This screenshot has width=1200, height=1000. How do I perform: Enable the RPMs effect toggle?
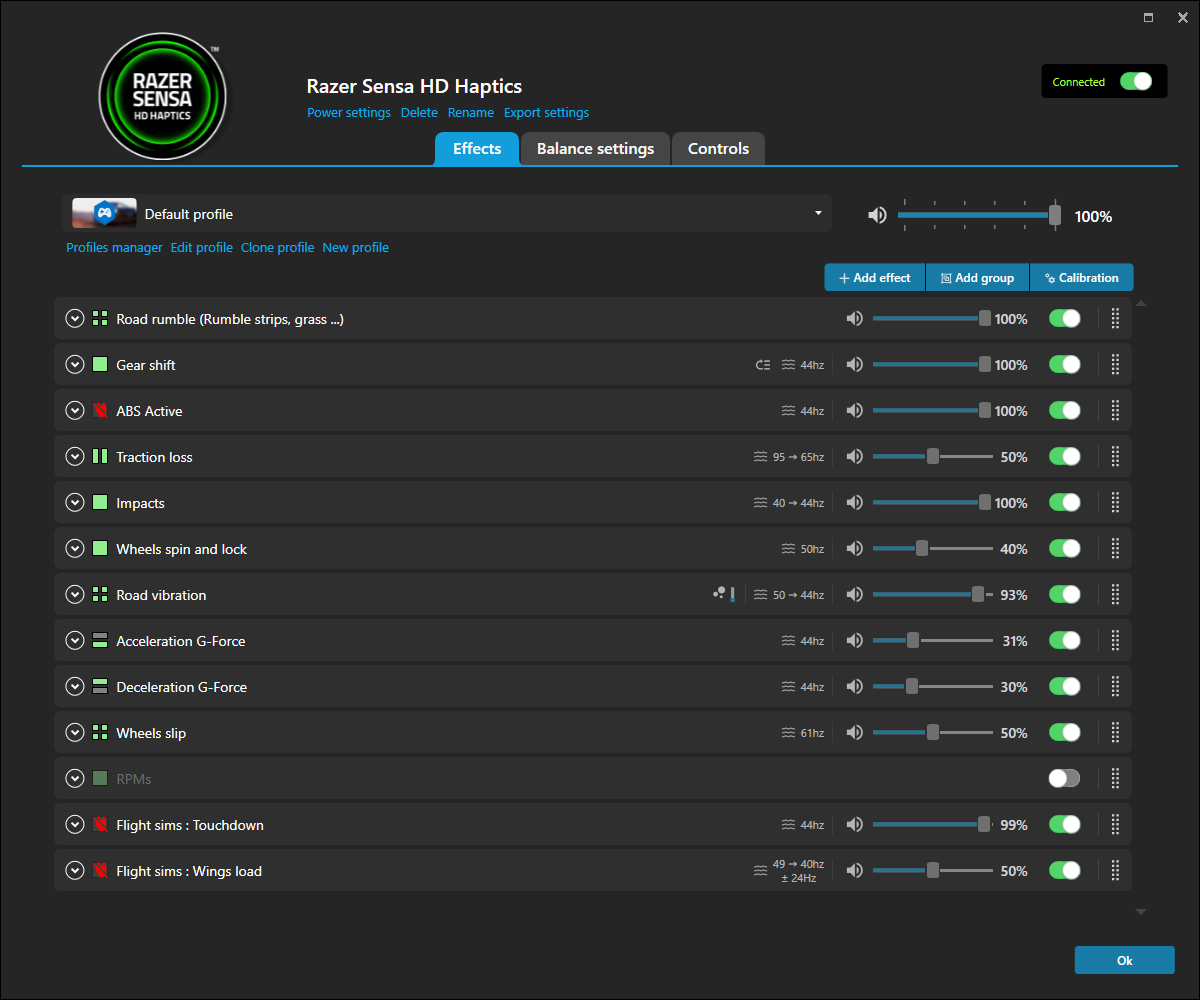coord(1065,779)
